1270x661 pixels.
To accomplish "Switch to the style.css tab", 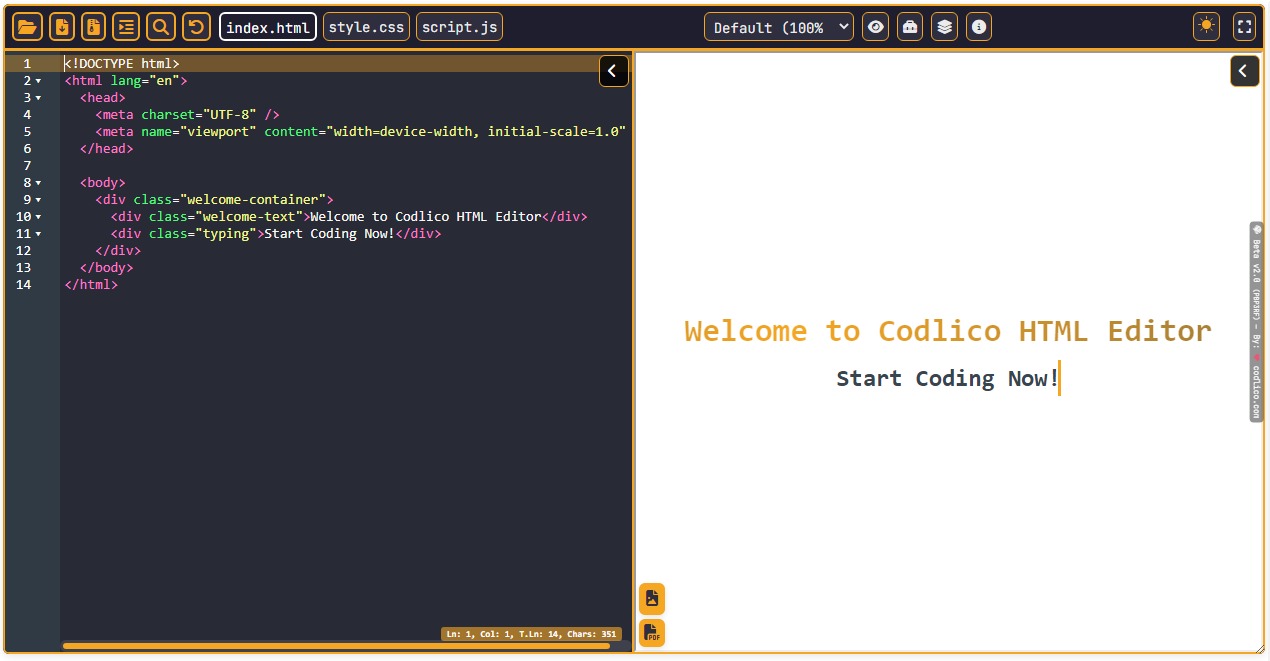I will click(x=366, y=27).
